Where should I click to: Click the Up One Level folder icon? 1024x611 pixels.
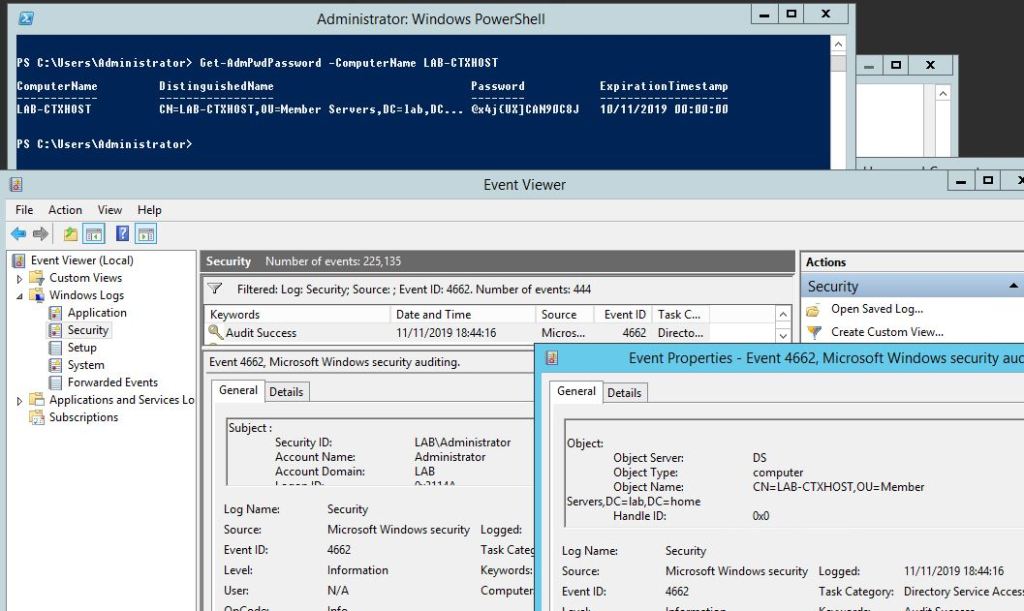pos(70,234)
